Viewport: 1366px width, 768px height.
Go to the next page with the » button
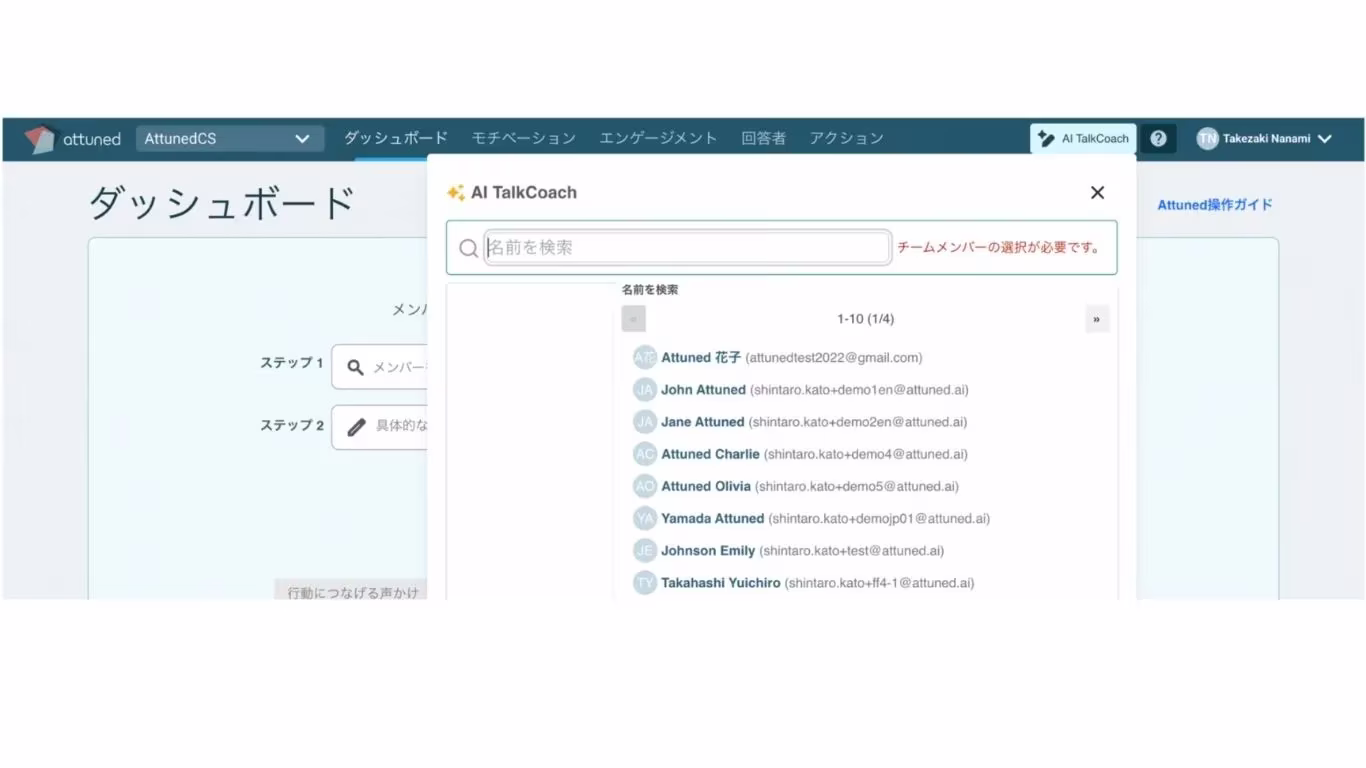tap(1096, 318)
